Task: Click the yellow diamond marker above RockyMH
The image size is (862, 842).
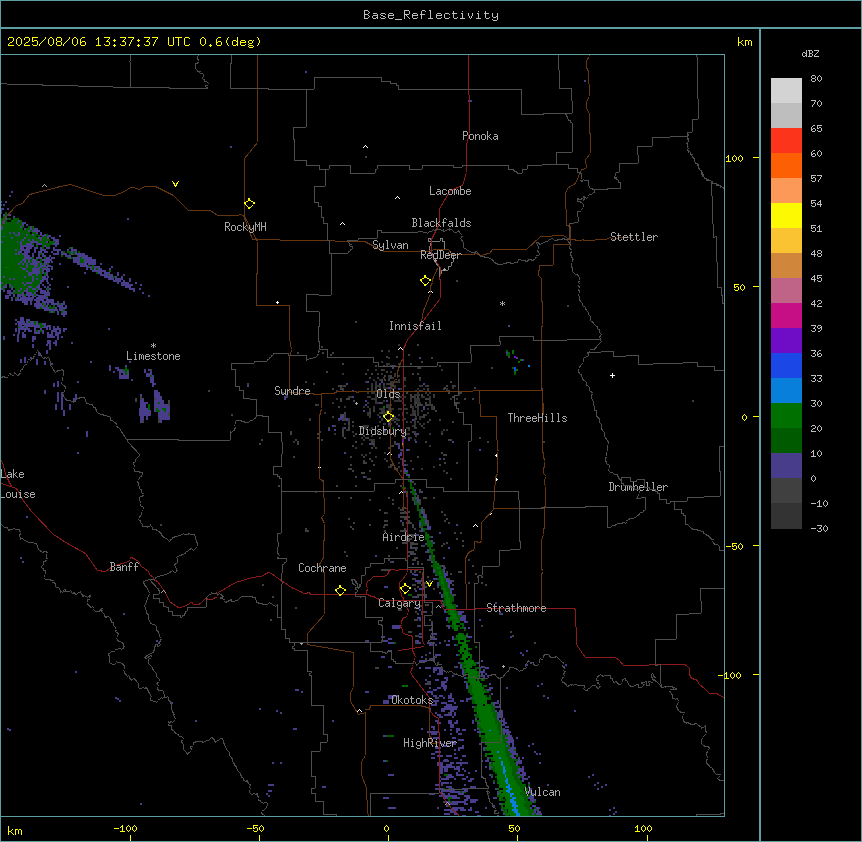Action: click(x=250, y=204)
